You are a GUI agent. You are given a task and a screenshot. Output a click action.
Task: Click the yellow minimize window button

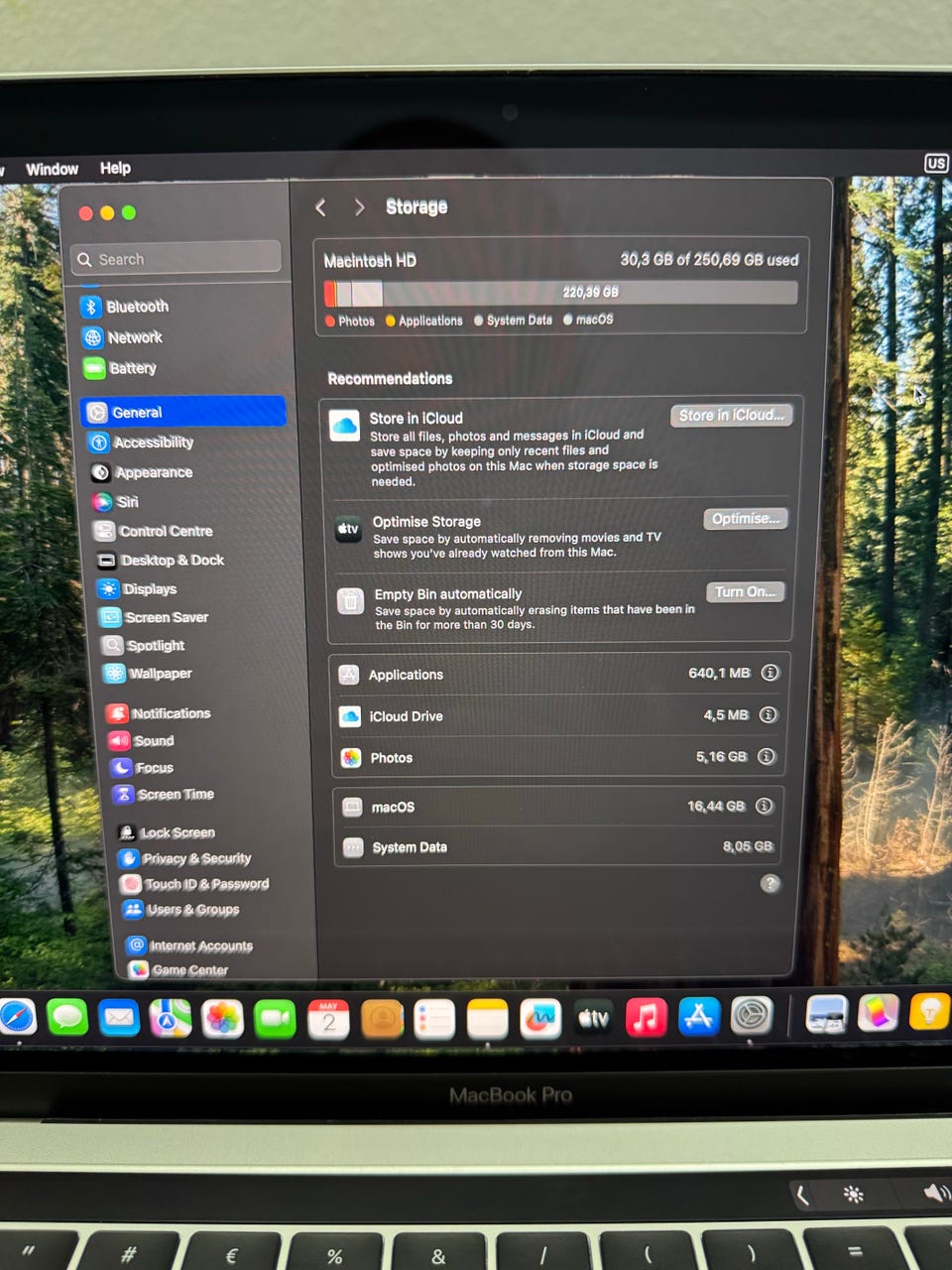coord(107,213)
